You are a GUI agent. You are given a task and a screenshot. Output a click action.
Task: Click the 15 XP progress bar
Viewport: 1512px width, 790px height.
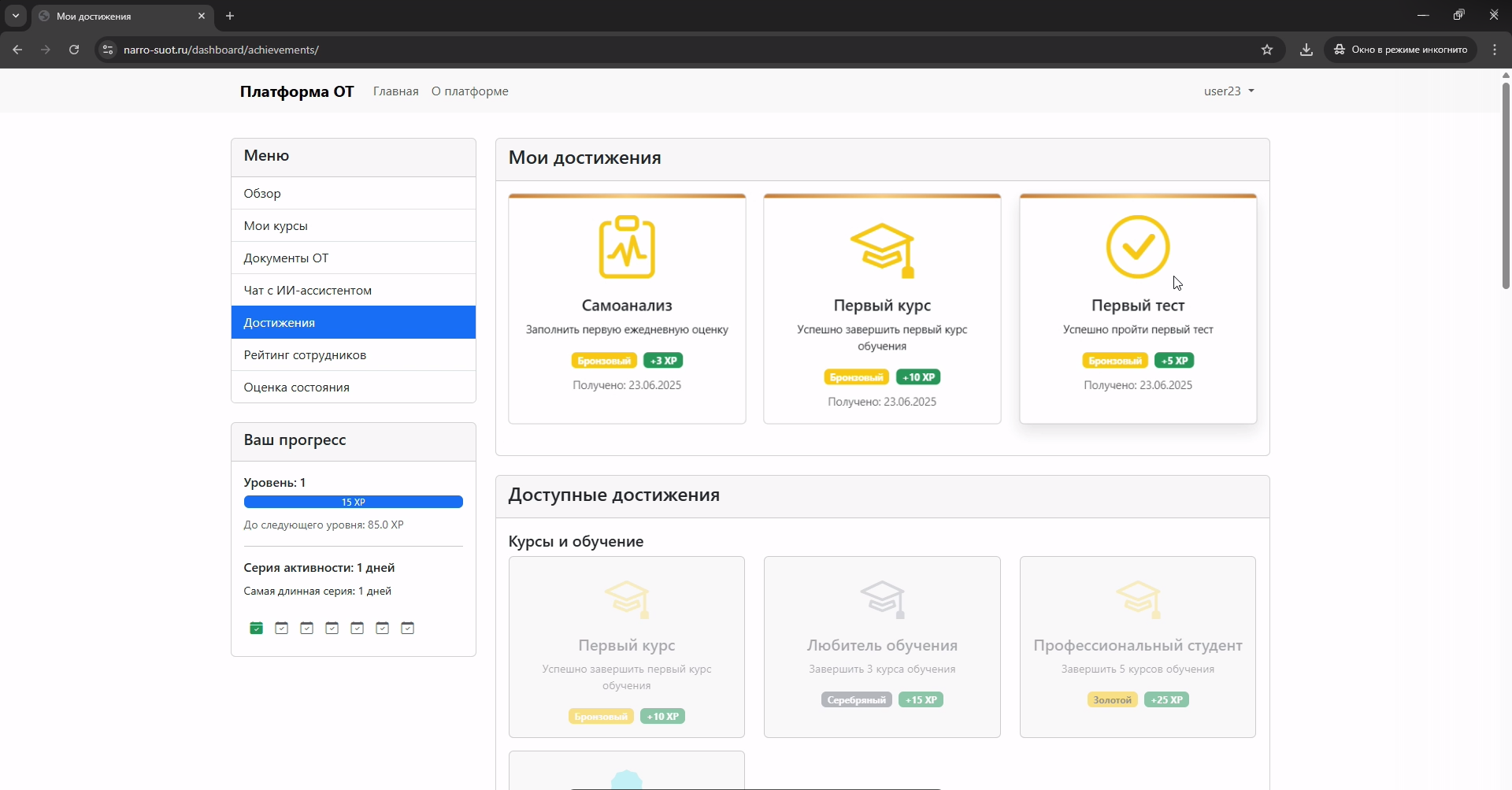(353, 502)
